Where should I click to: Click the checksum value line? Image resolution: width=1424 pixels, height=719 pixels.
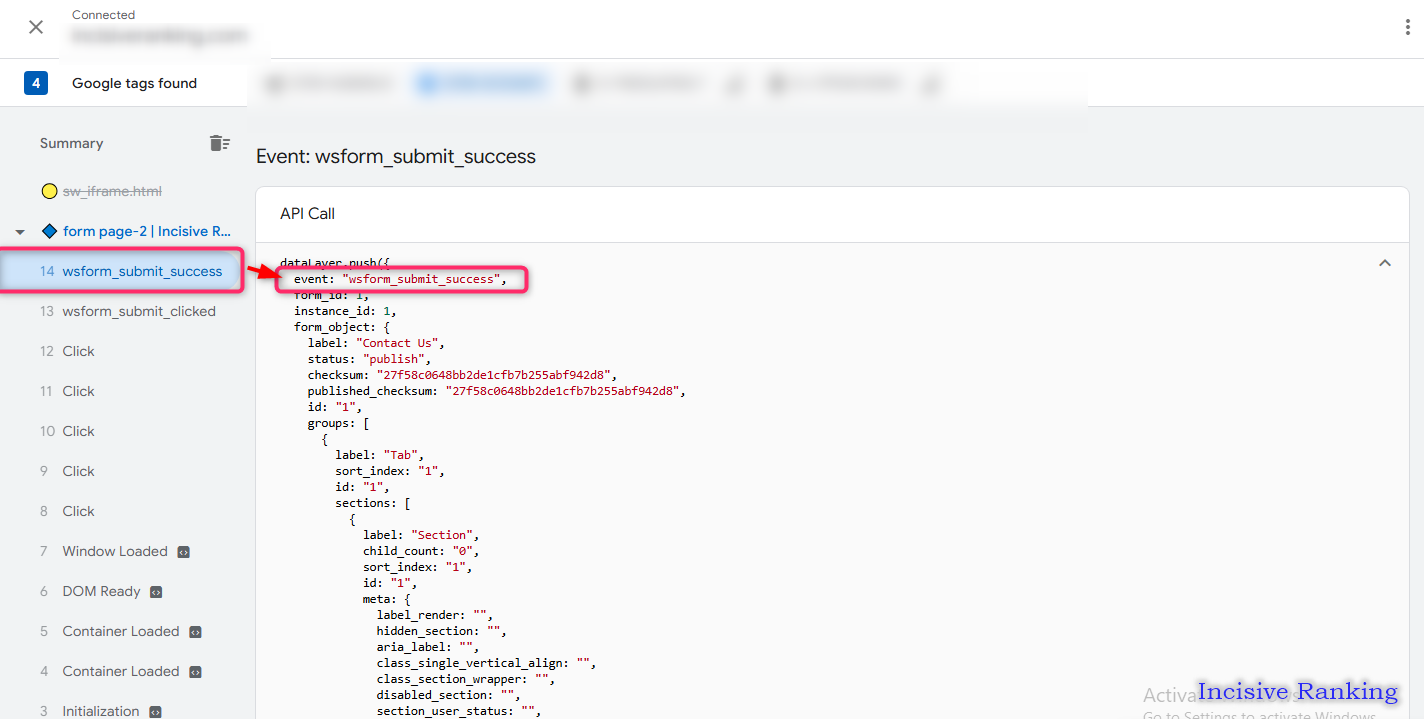(462, 375)
